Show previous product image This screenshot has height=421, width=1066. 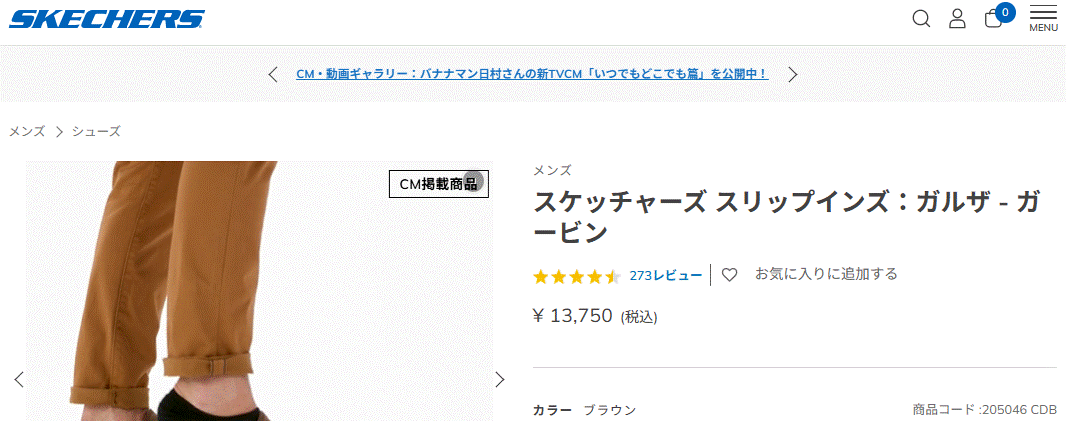(19, 379)
